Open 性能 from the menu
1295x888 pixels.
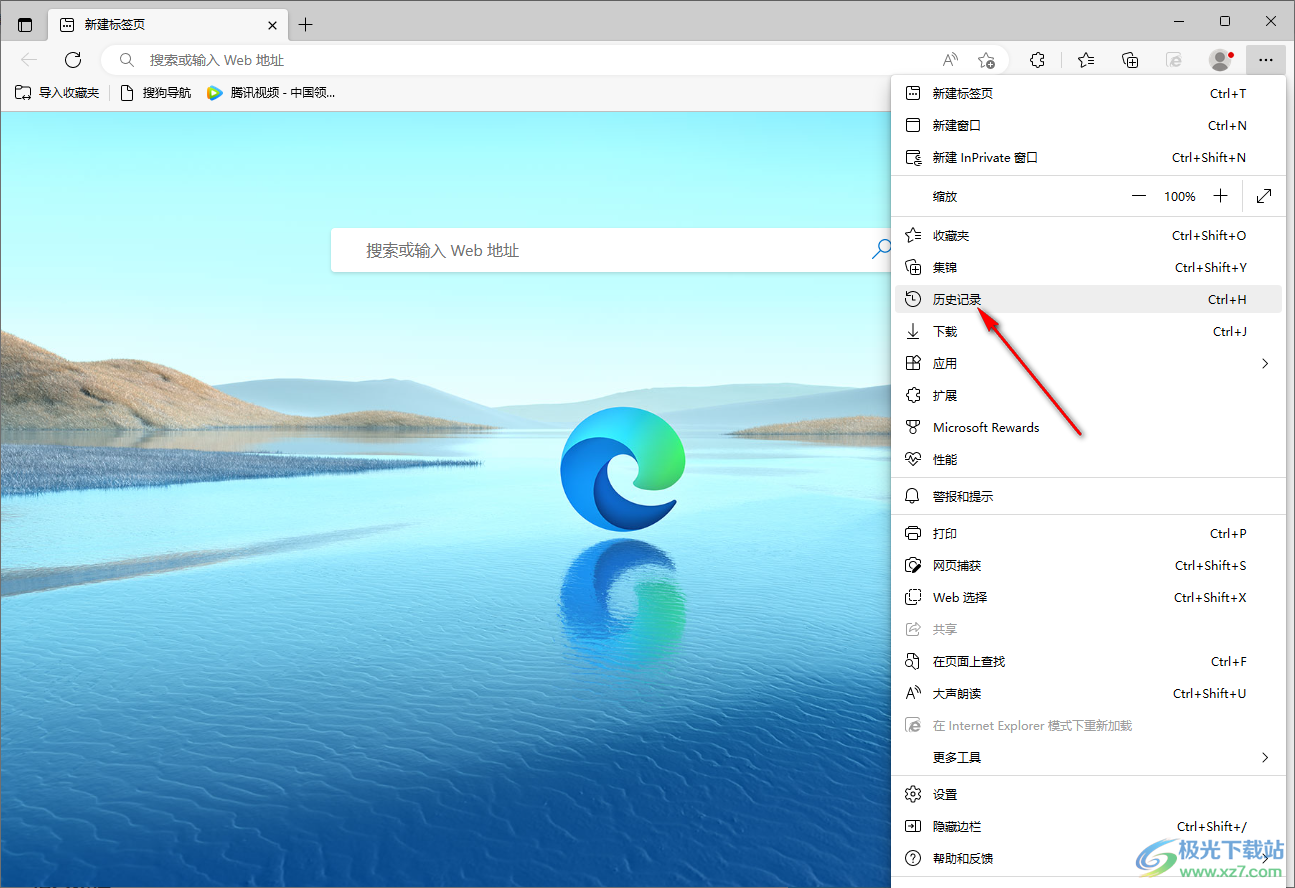coord(1088,459)
